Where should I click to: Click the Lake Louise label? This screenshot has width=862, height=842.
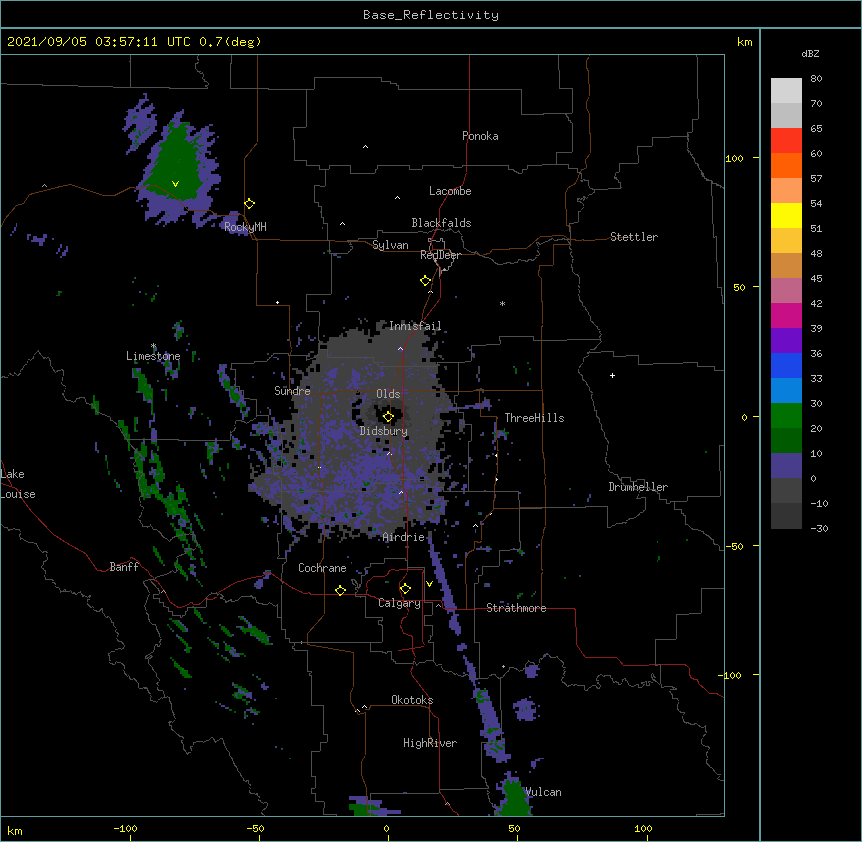[18, 484]
